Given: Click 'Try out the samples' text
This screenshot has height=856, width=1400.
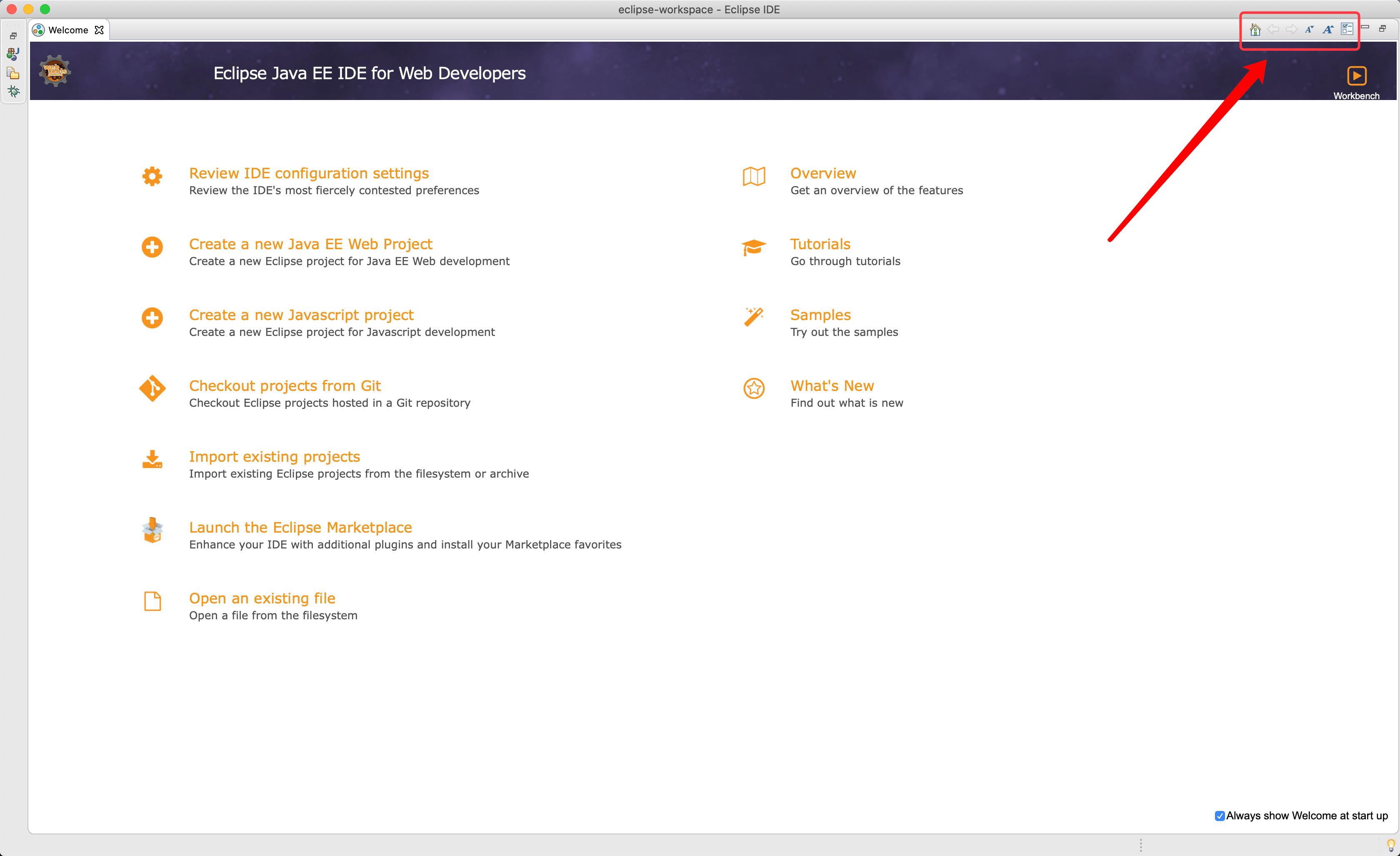Looking at the screenshot, I should tap(844, 332).
